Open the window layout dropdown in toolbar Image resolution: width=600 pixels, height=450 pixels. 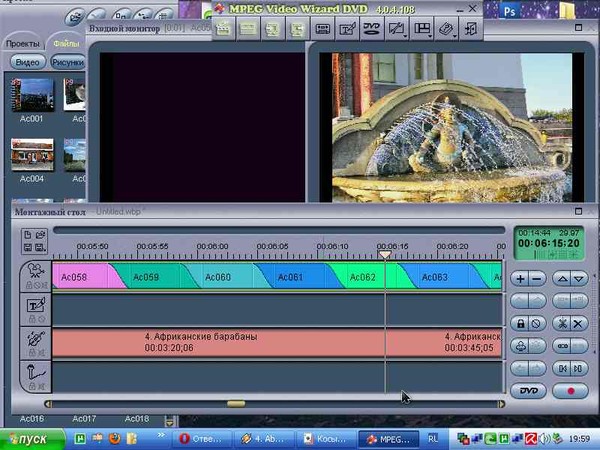click(422, 29)
